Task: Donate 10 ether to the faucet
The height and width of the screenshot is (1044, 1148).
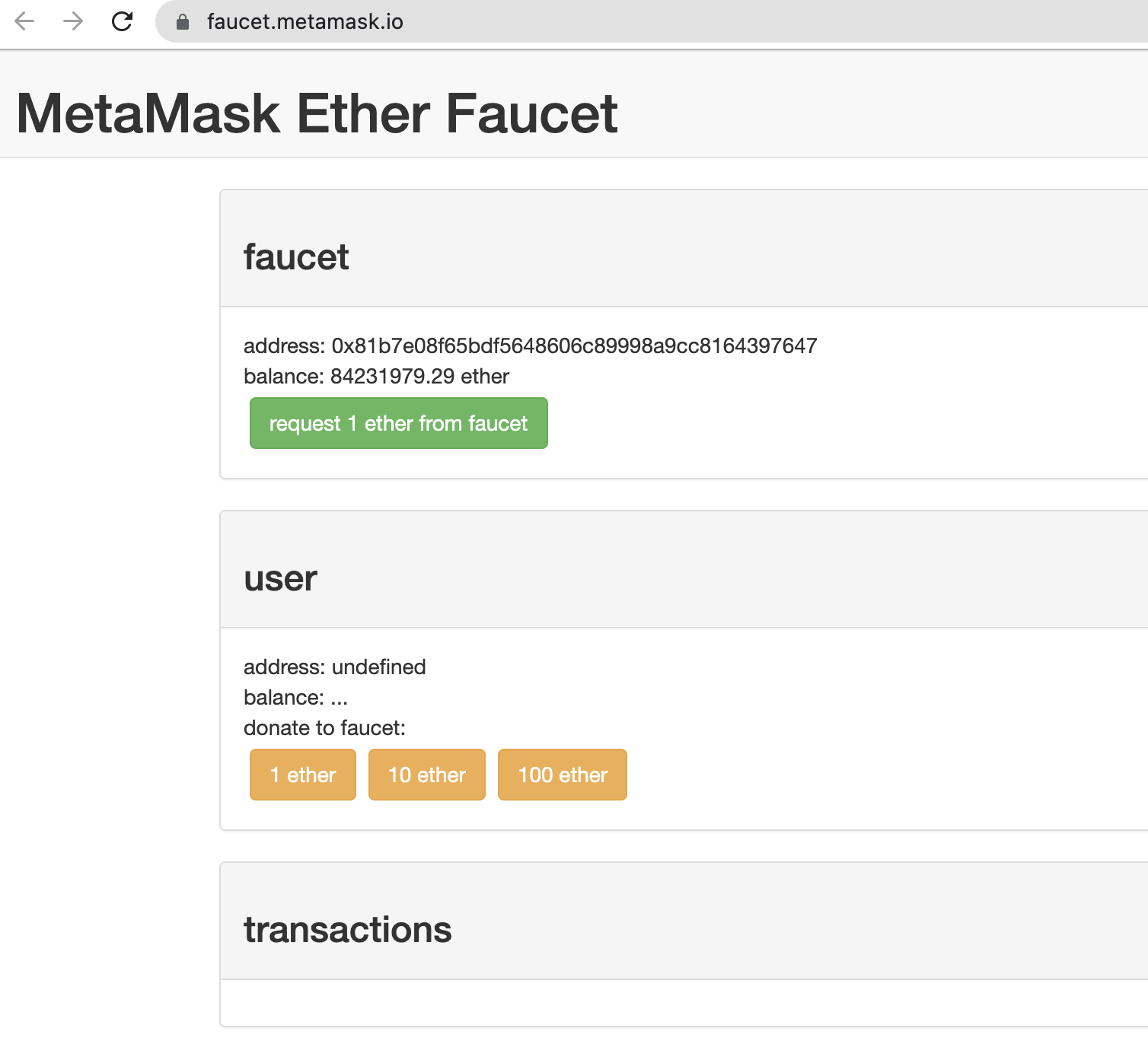Action: (x=426, y=775)
